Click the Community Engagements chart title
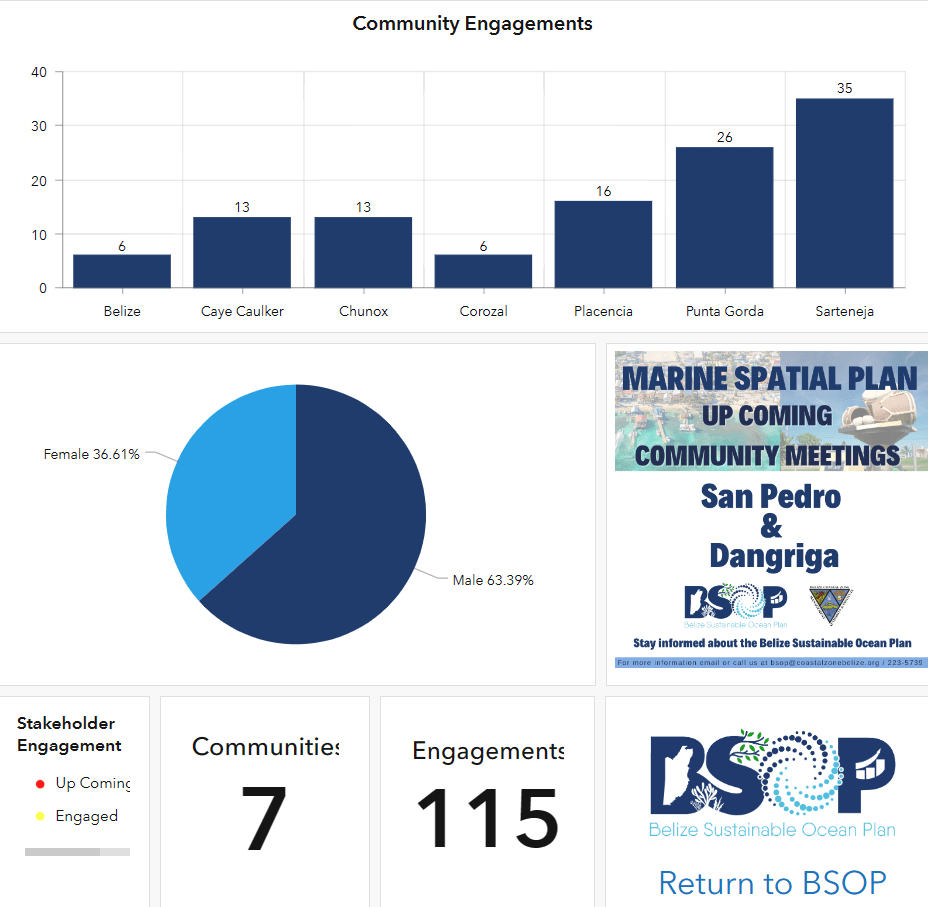928x907 pixels. click(472, 23)
